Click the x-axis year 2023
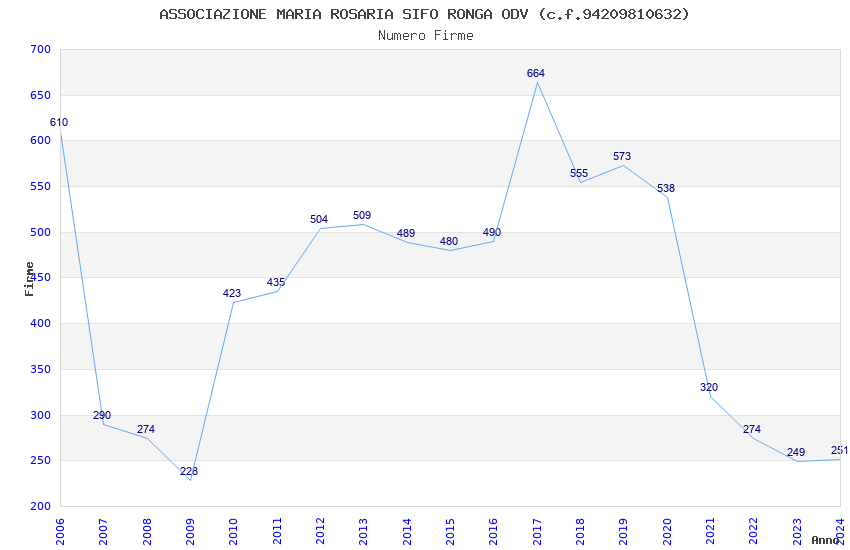The height and width of the screenshot is (550, 850). pos(797,531)
